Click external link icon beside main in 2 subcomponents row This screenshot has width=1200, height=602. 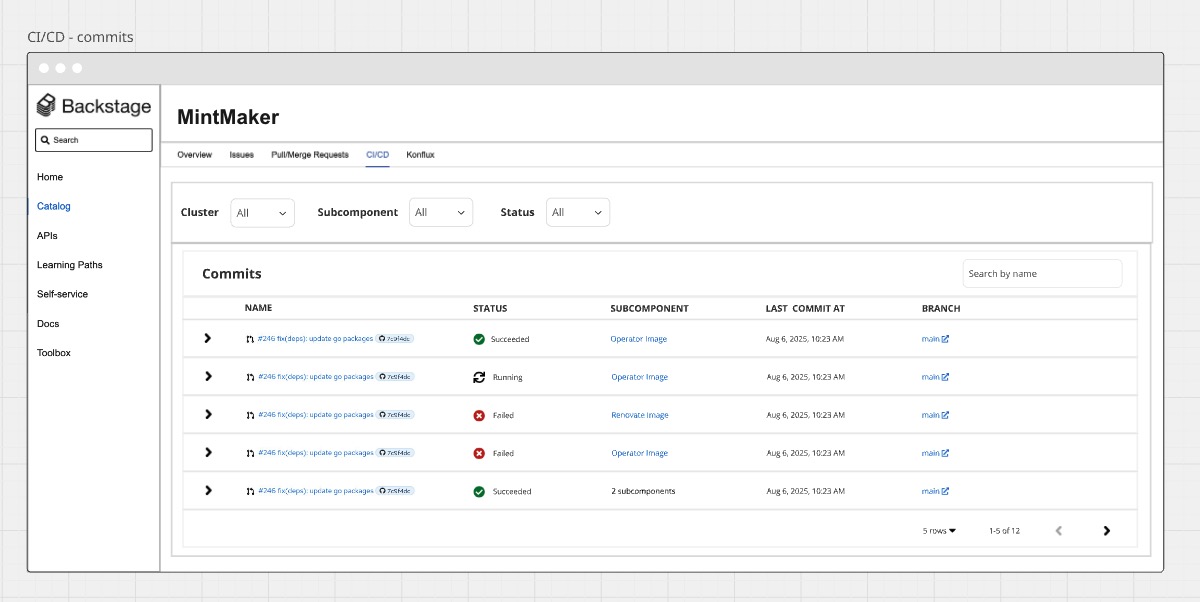(945, 491)
